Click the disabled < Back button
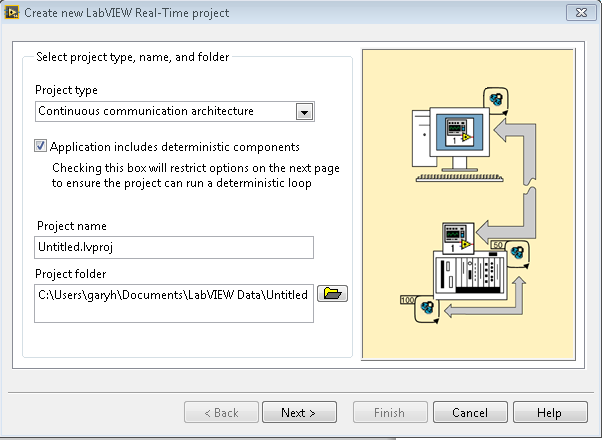602x440 pixels. tap(221, 412)
